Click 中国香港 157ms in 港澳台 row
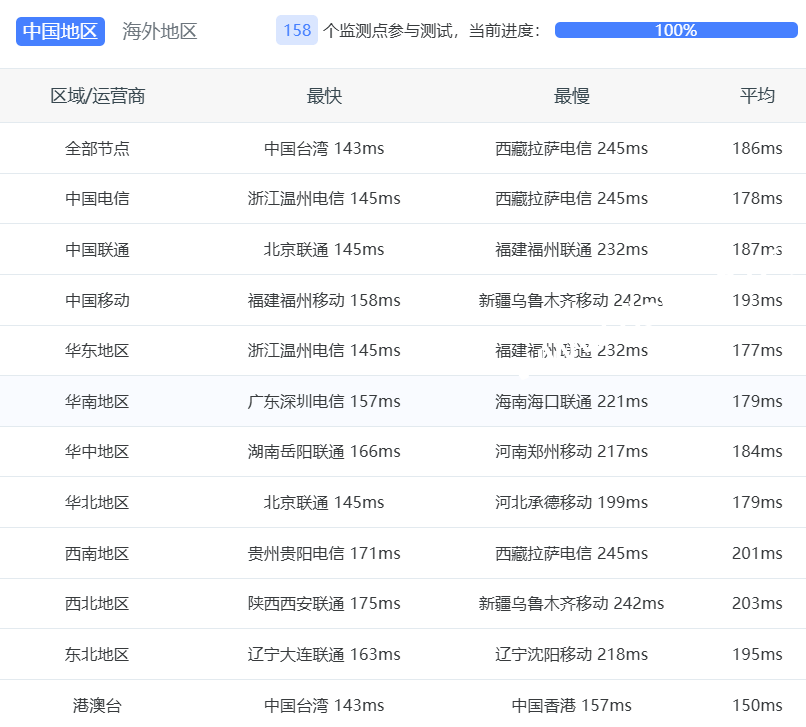The height and width of the screenshot is (727, 806). pos(571,705)
